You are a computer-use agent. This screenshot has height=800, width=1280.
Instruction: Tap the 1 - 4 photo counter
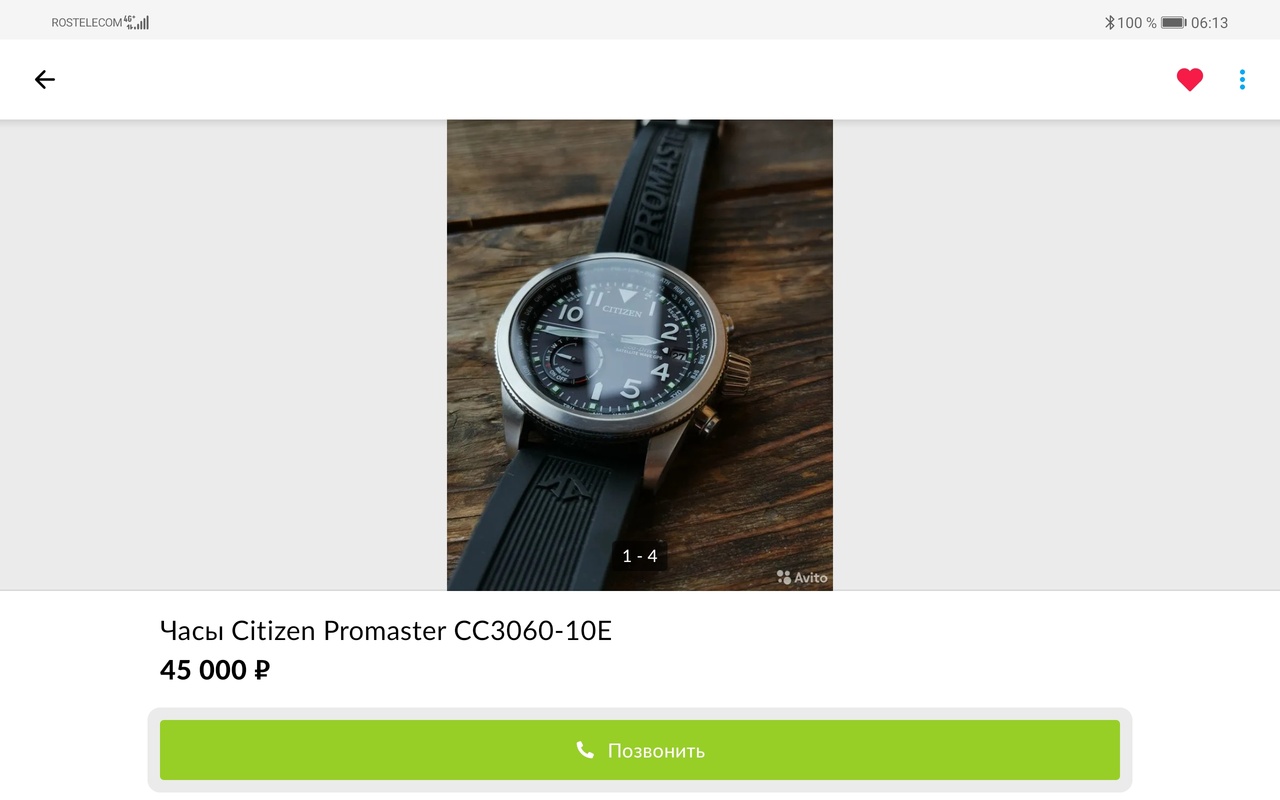(x=640, y=556)
